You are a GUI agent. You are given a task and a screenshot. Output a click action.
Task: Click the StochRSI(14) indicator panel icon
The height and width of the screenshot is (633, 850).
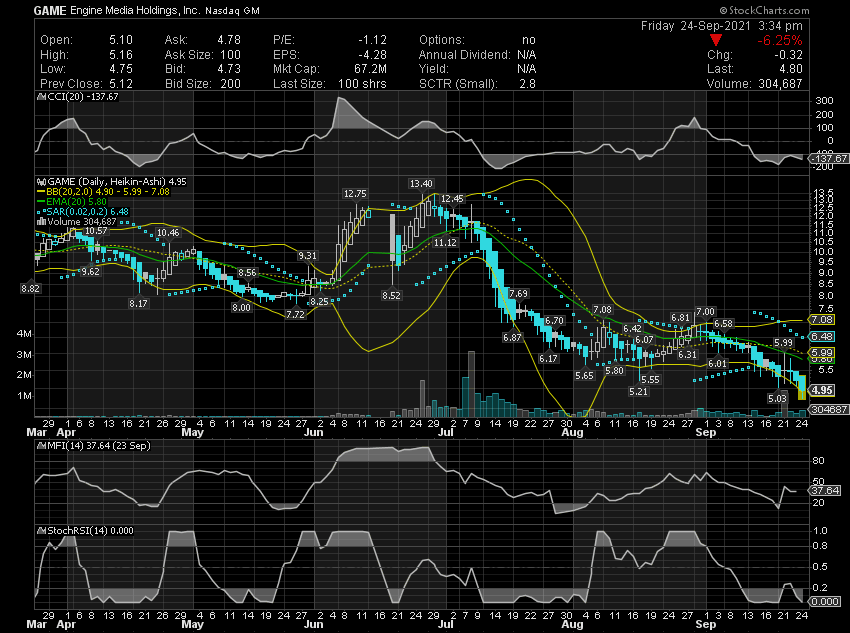coord(41,531)
